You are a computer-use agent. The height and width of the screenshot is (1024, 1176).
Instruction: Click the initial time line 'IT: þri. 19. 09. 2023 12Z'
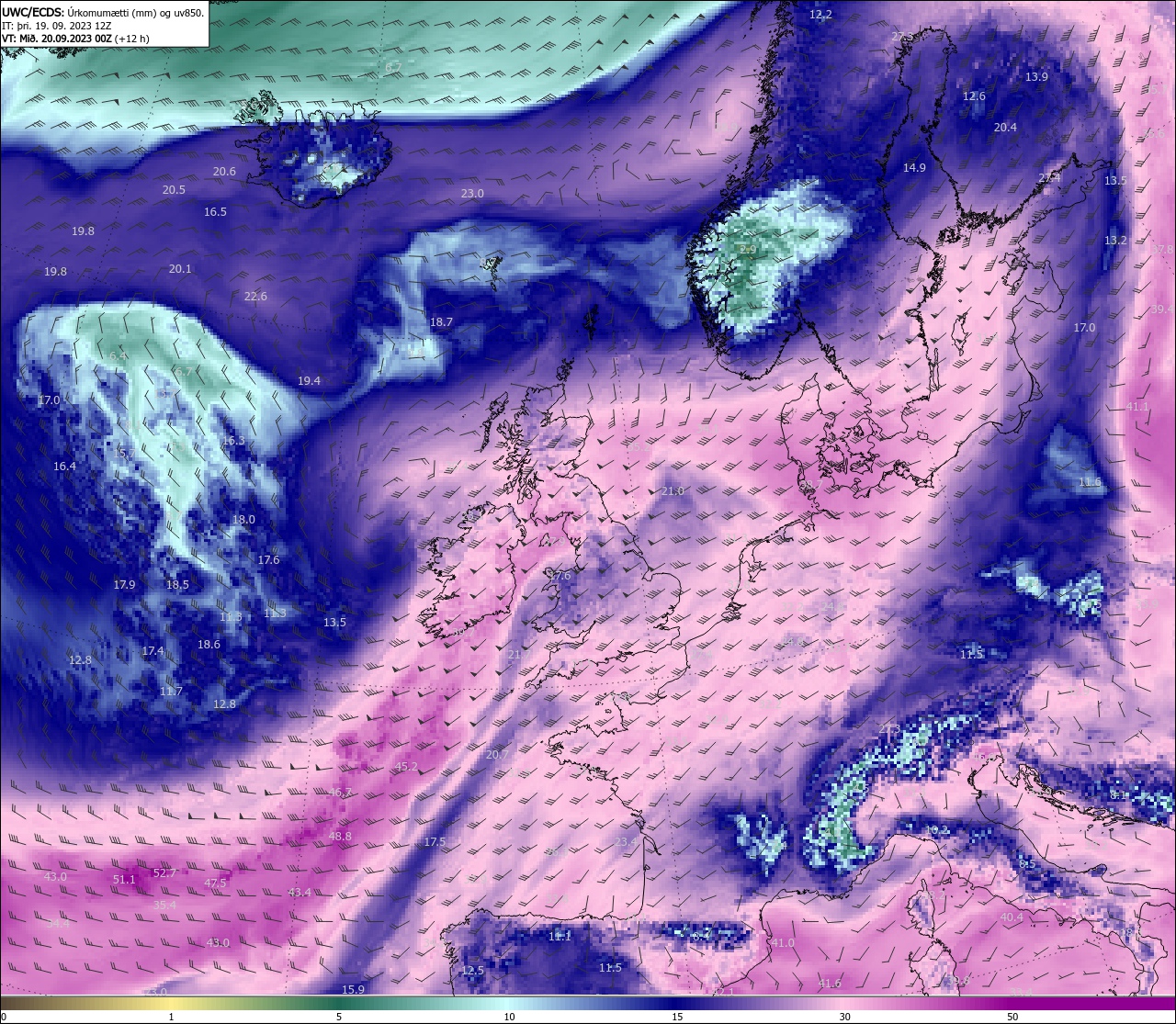pyautogui.click(x=56, y=26)
